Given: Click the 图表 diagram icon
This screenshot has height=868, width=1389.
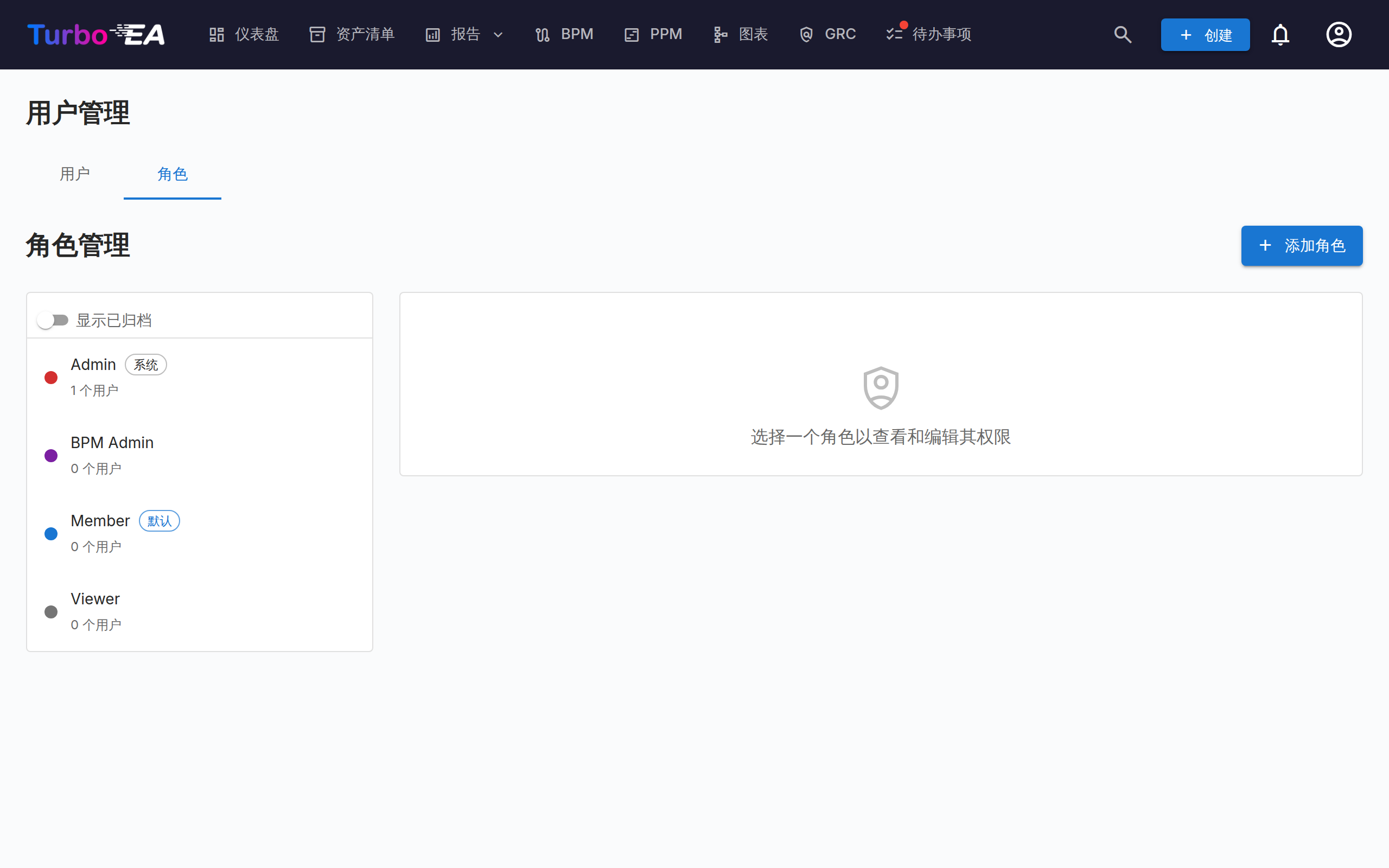Looking at the screenshot, I should [721, 34].
